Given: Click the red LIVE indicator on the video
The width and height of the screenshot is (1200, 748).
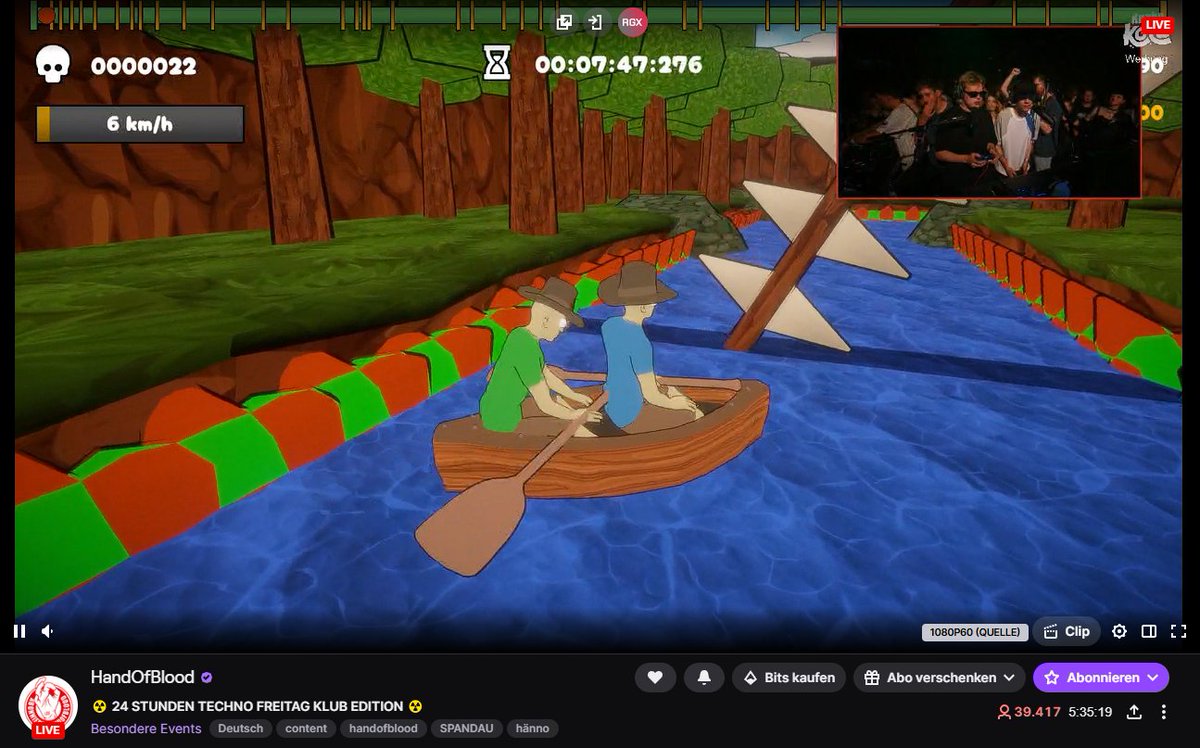Looking at the screenshot, I should (x=1157, y=24).
